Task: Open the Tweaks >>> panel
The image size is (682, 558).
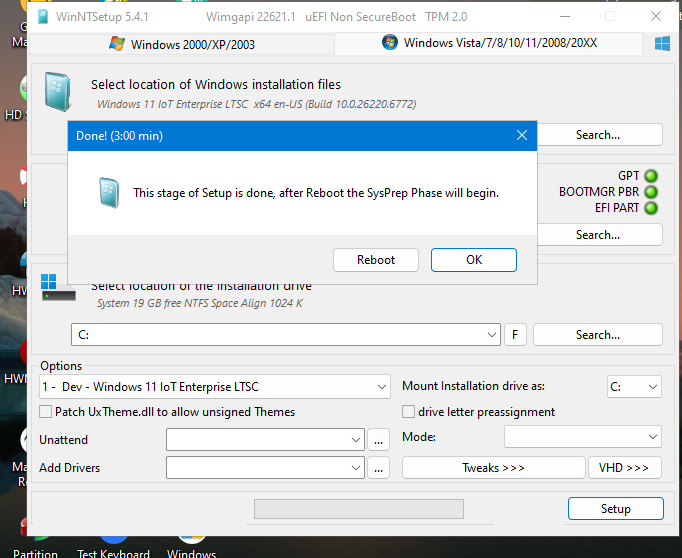Action: pos(494,468)
